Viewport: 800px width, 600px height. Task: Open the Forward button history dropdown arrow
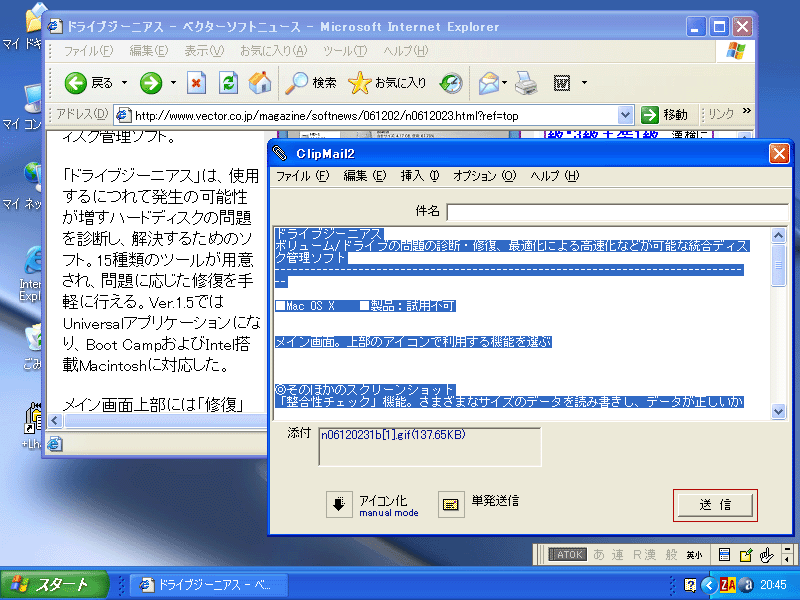pyautogui.click(x=173, y=83)
